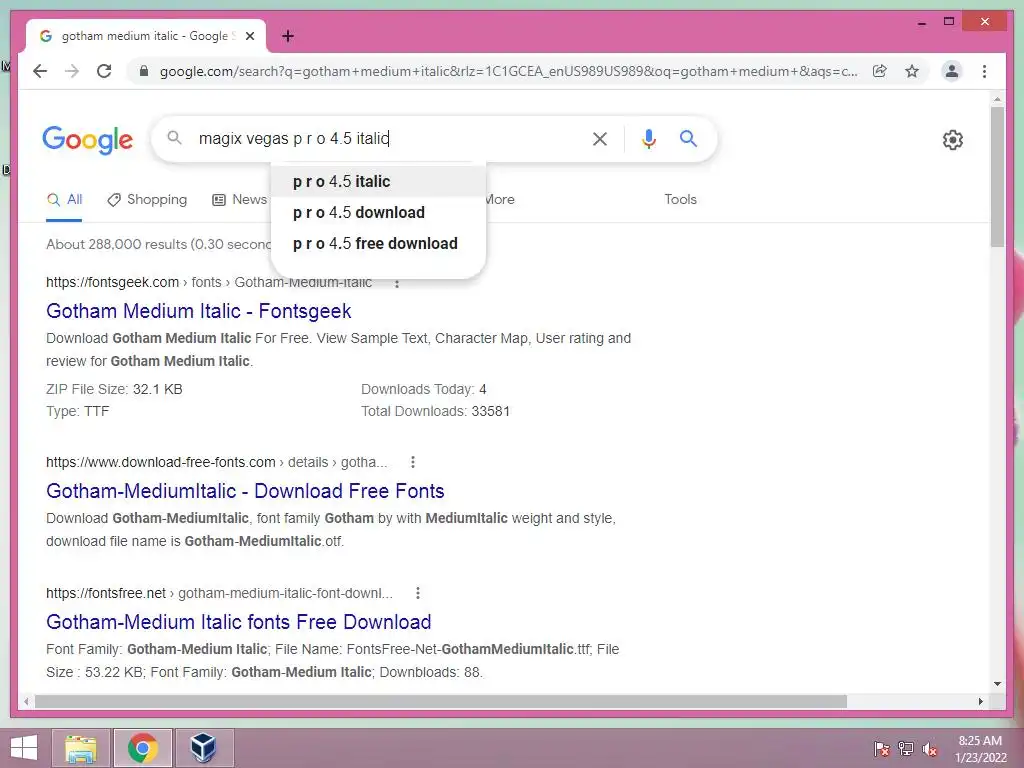Open the muted volume icon in tray
The width and height of the screenshot is (1024, 768).
930,749
